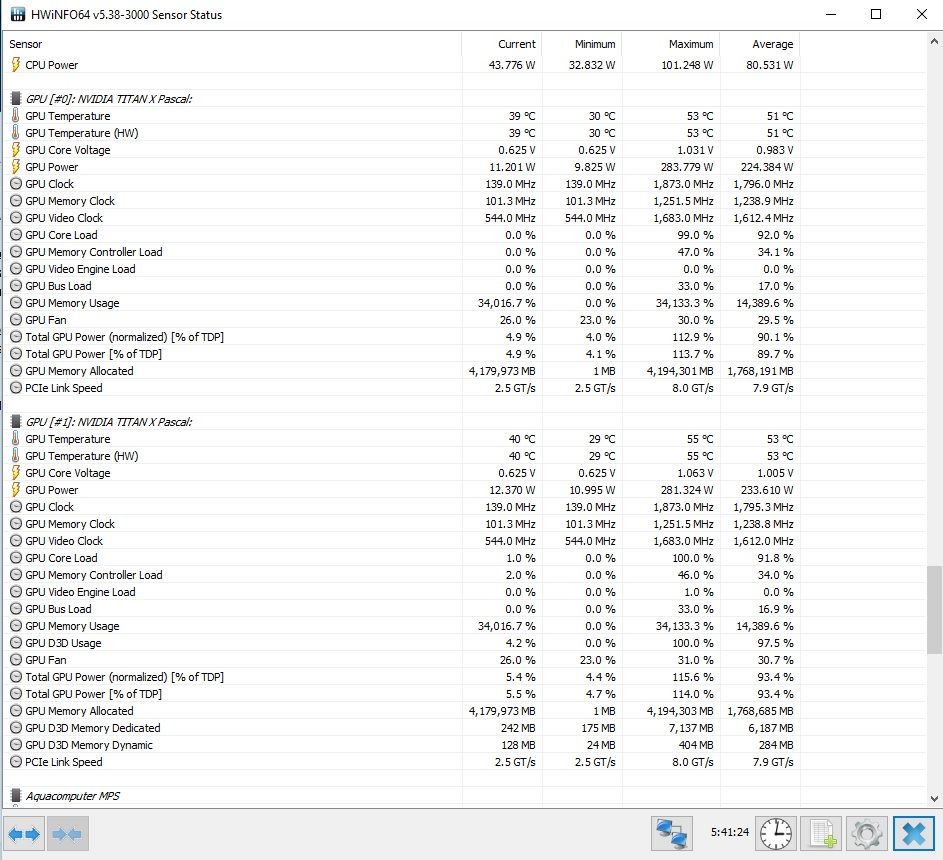Select the GPU [#0]: NVIDIA TITAN X Pascal header

109,99
